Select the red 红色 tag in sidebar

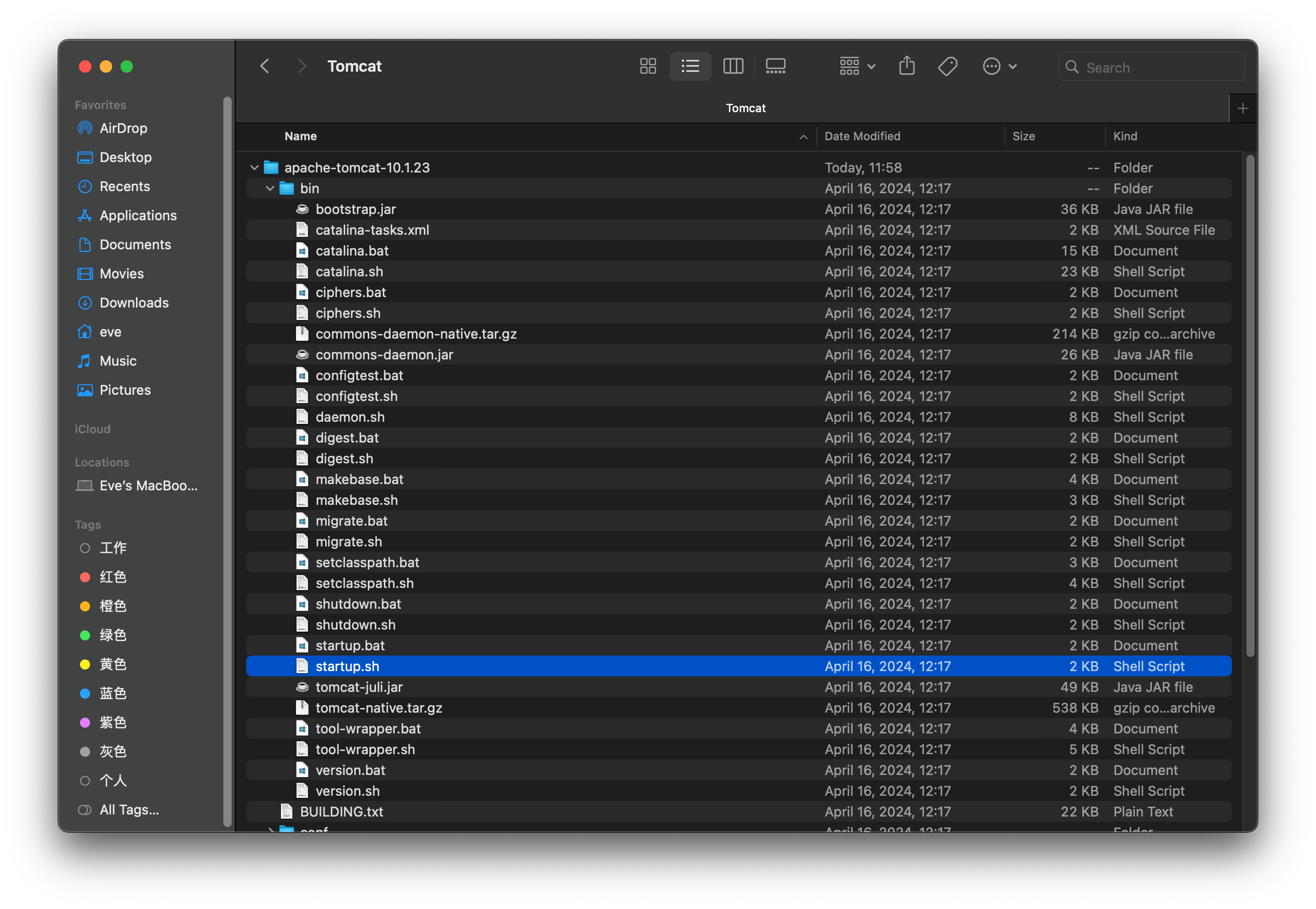tap(113, 577)
